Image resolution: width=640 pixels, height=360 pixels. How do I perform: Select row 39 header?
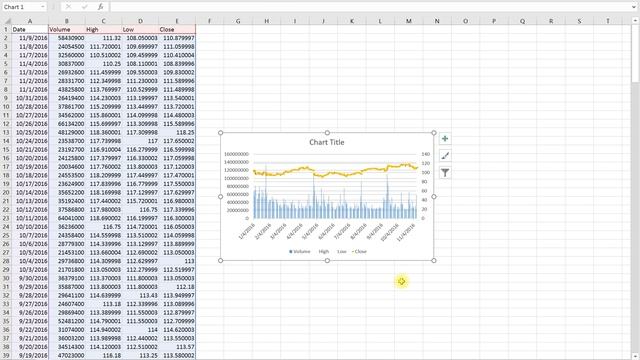(6, 355)
